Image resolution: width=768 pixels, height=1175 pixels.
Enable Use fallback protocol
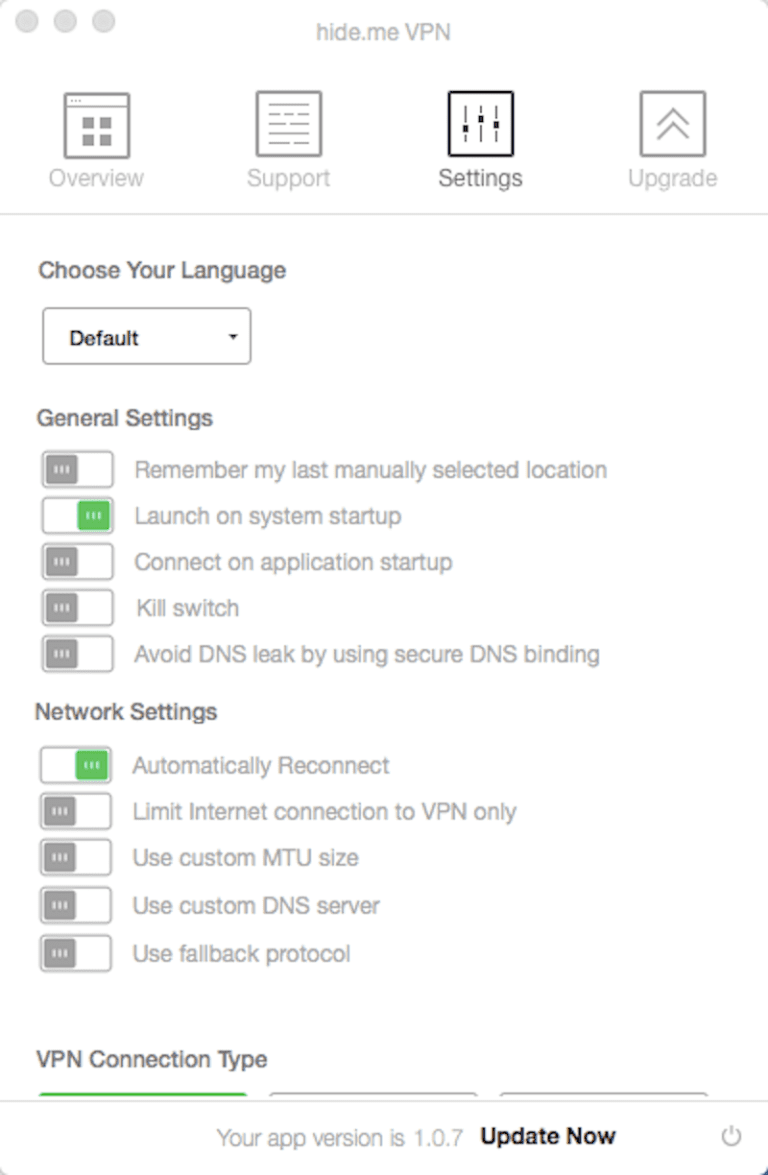(x=76, y=954)
